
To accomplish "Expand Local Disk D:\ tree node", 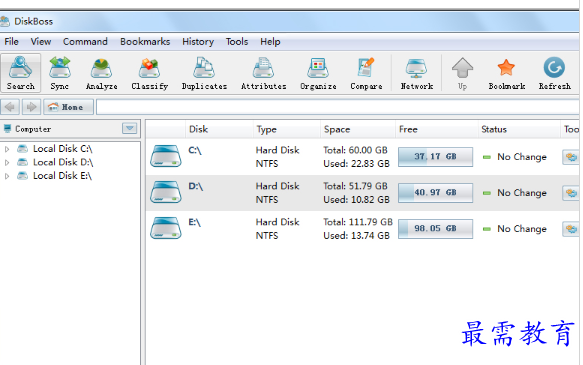I will pos(7,162).
